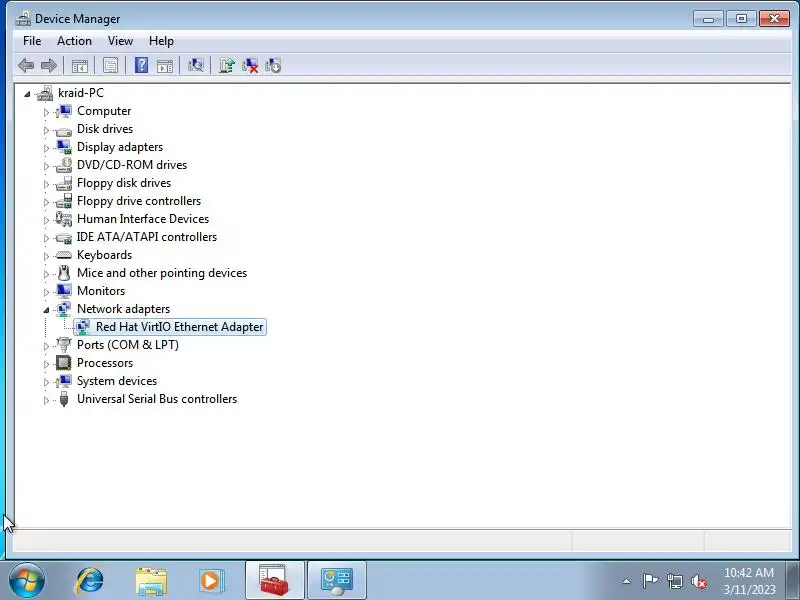Select Red Hat VirtIO Ethernet Adapter text
Screen dimensions: 800x600
180,327
